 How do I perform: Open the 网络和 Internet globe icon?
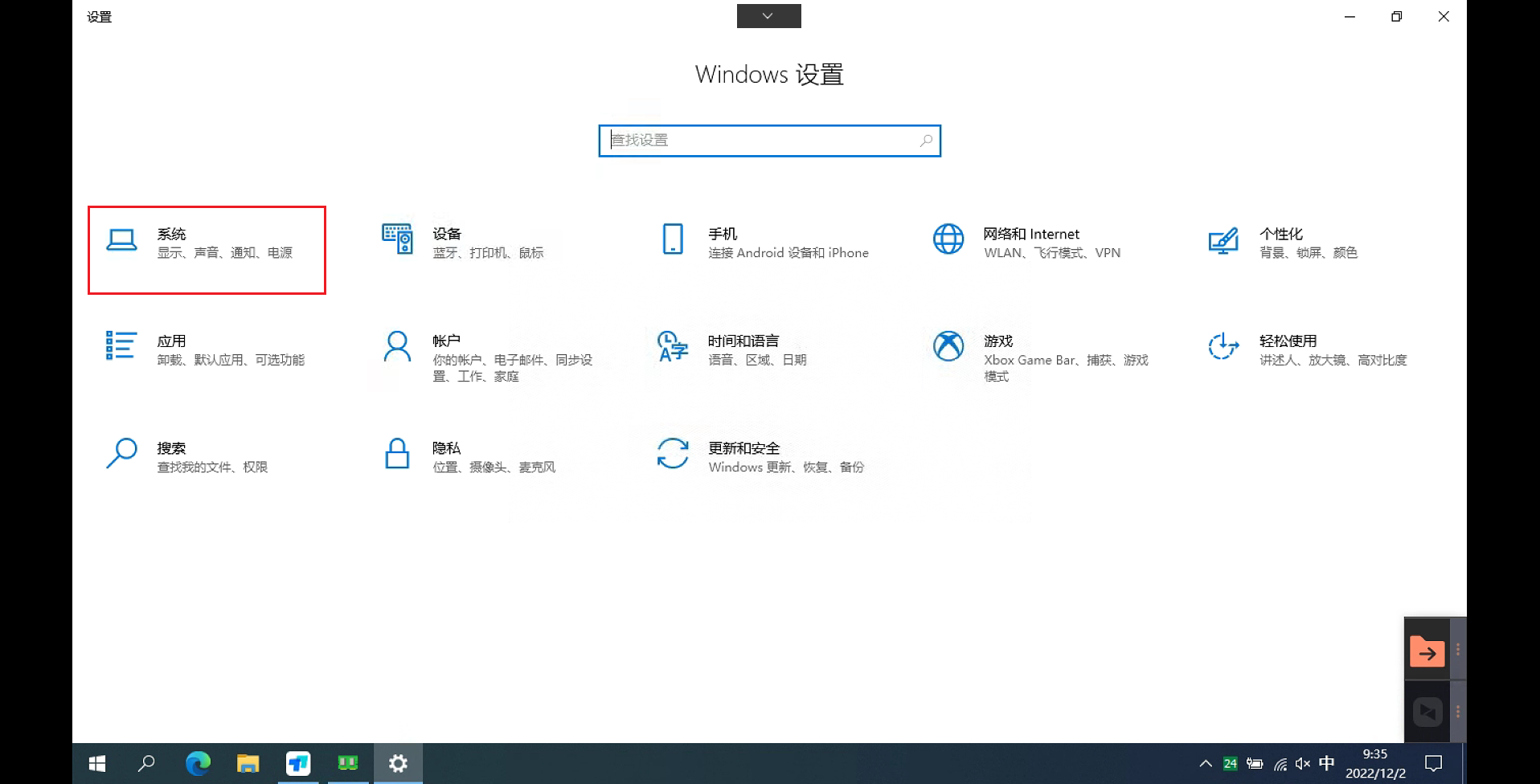tap(948, 239)
